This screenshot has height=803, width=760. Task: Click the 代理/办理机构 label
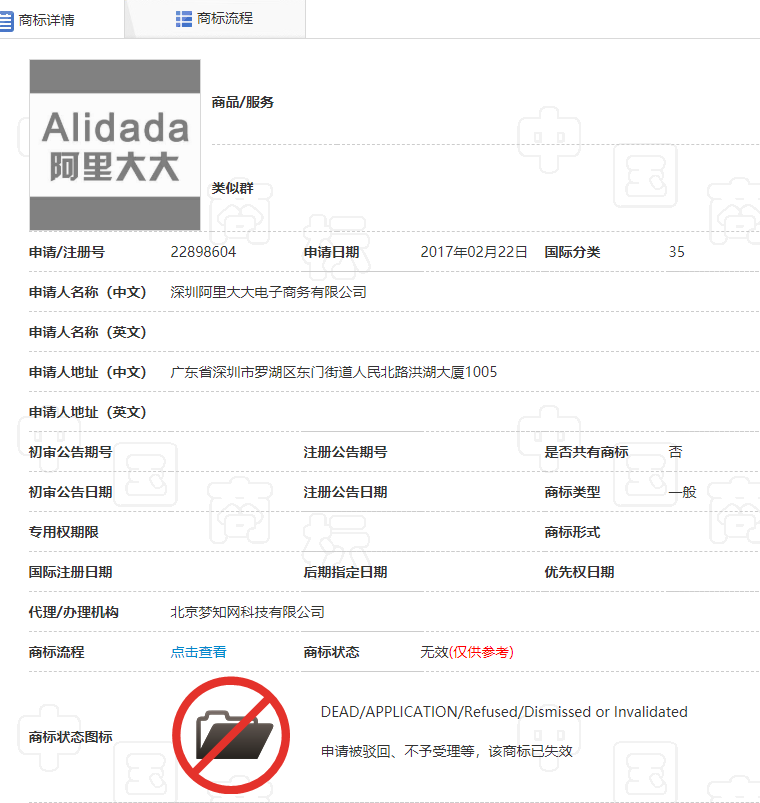click(x=74, y=612)
